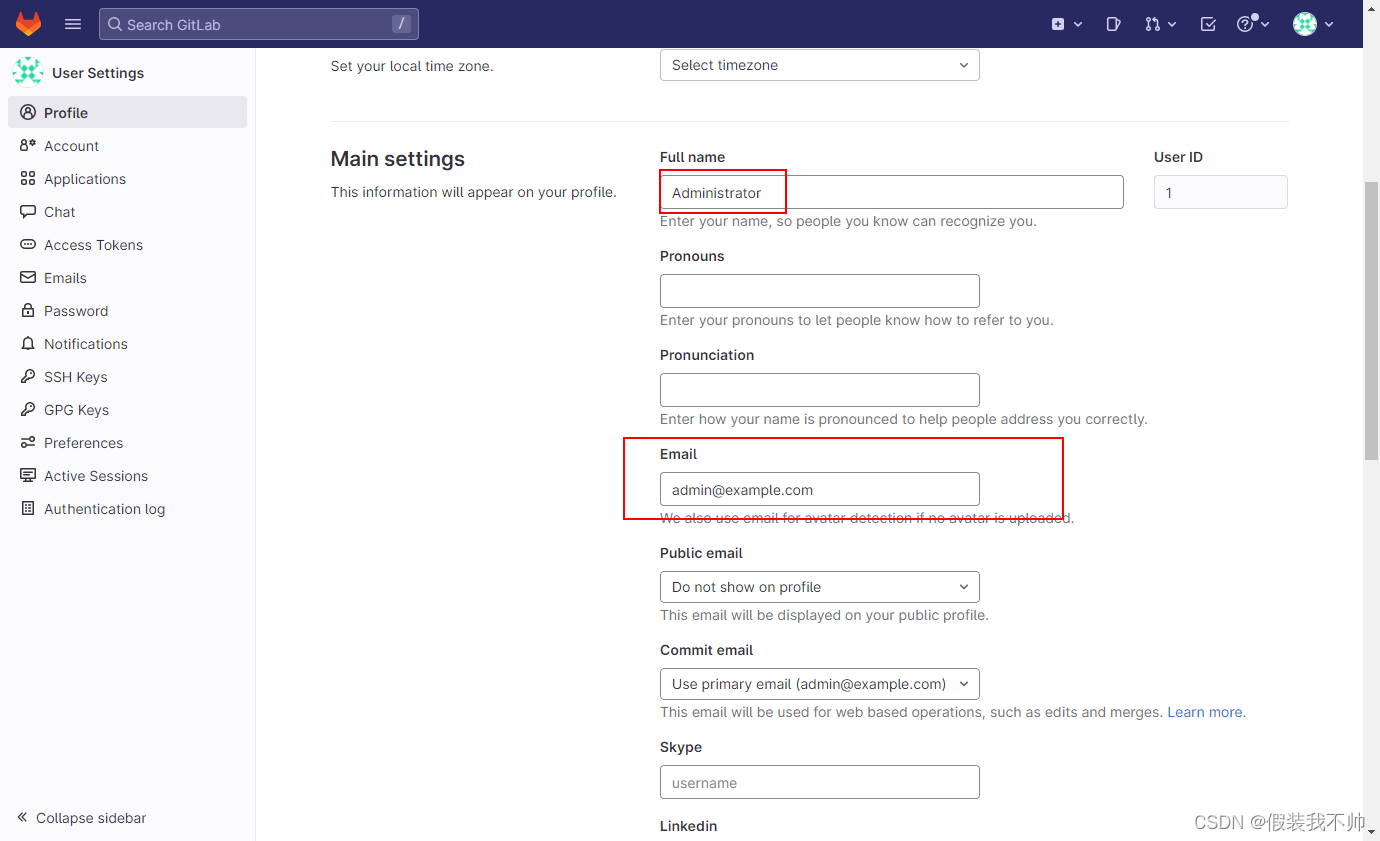This screenshot has height=841, width=1380.
Task: Click the Applications grid icon
Action: pyautogui.click(x=28, y=179)
